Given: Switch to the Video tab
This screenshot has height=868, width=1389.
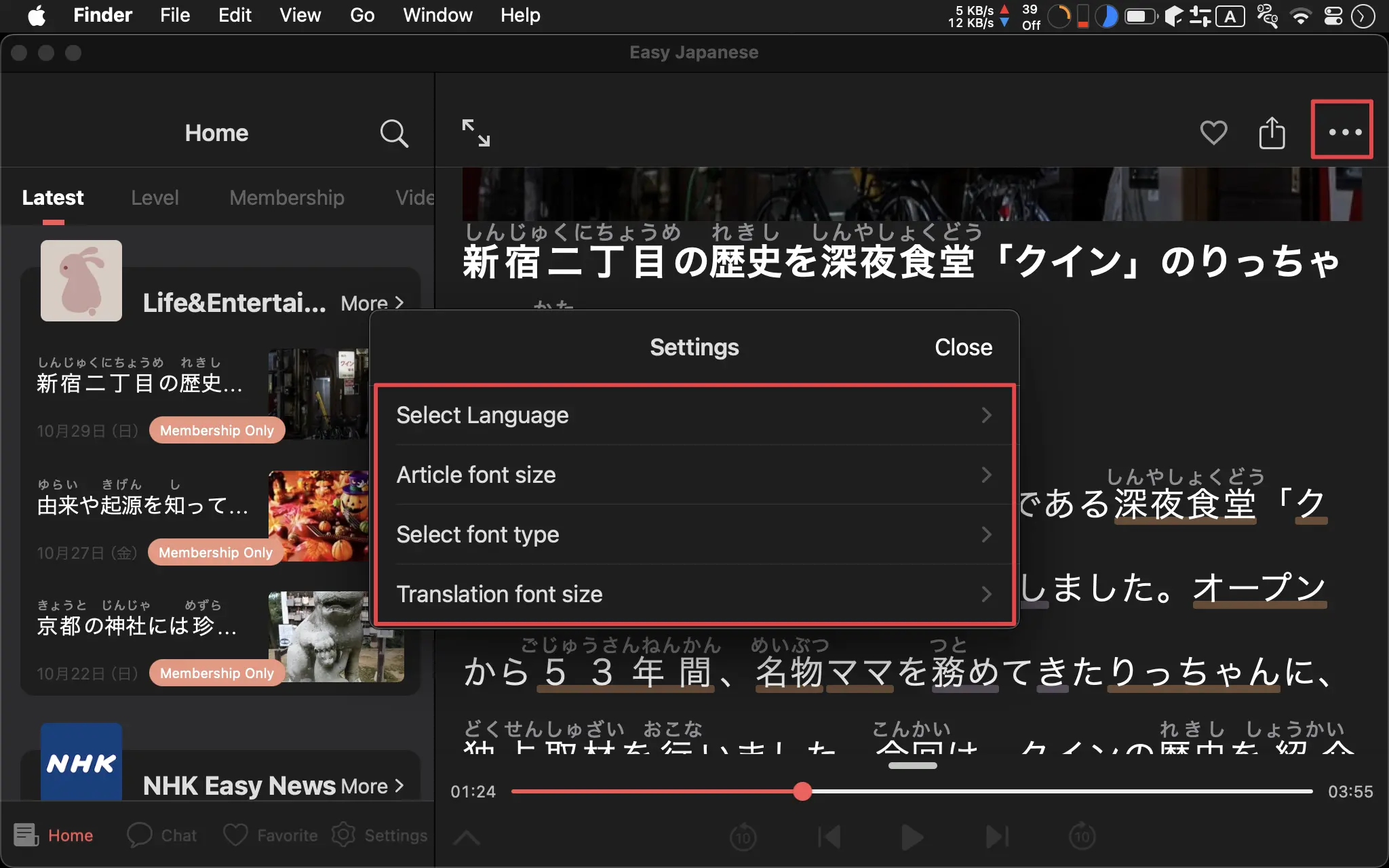Looking at the screenshot, I should [414, 197].
